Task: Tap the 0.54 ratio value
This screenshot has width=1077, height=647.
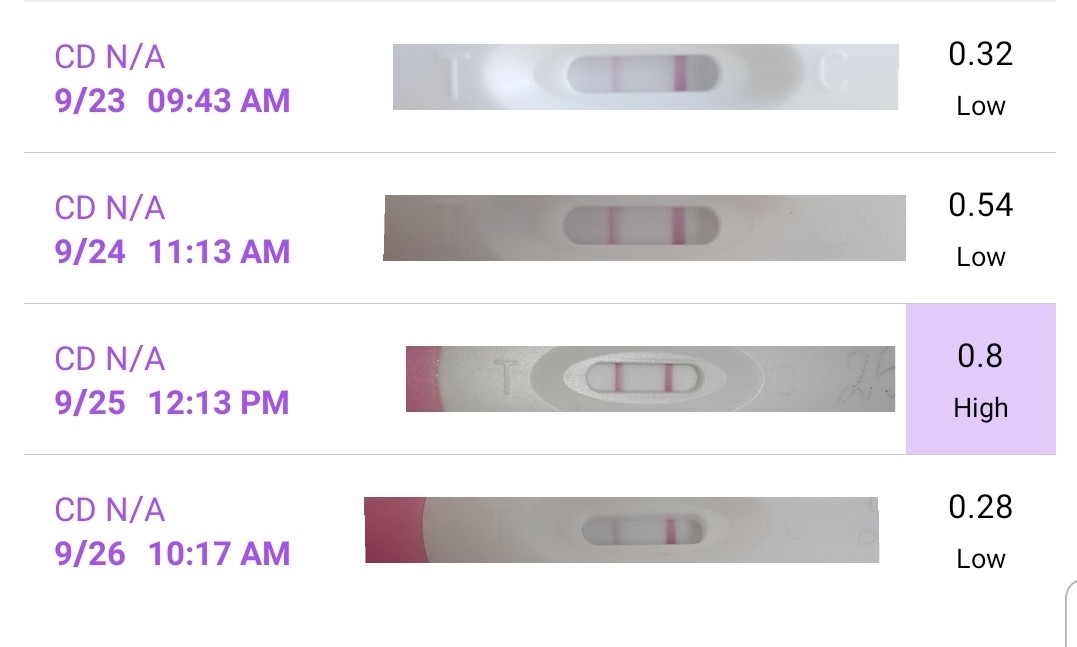Action: pos(980,206)
